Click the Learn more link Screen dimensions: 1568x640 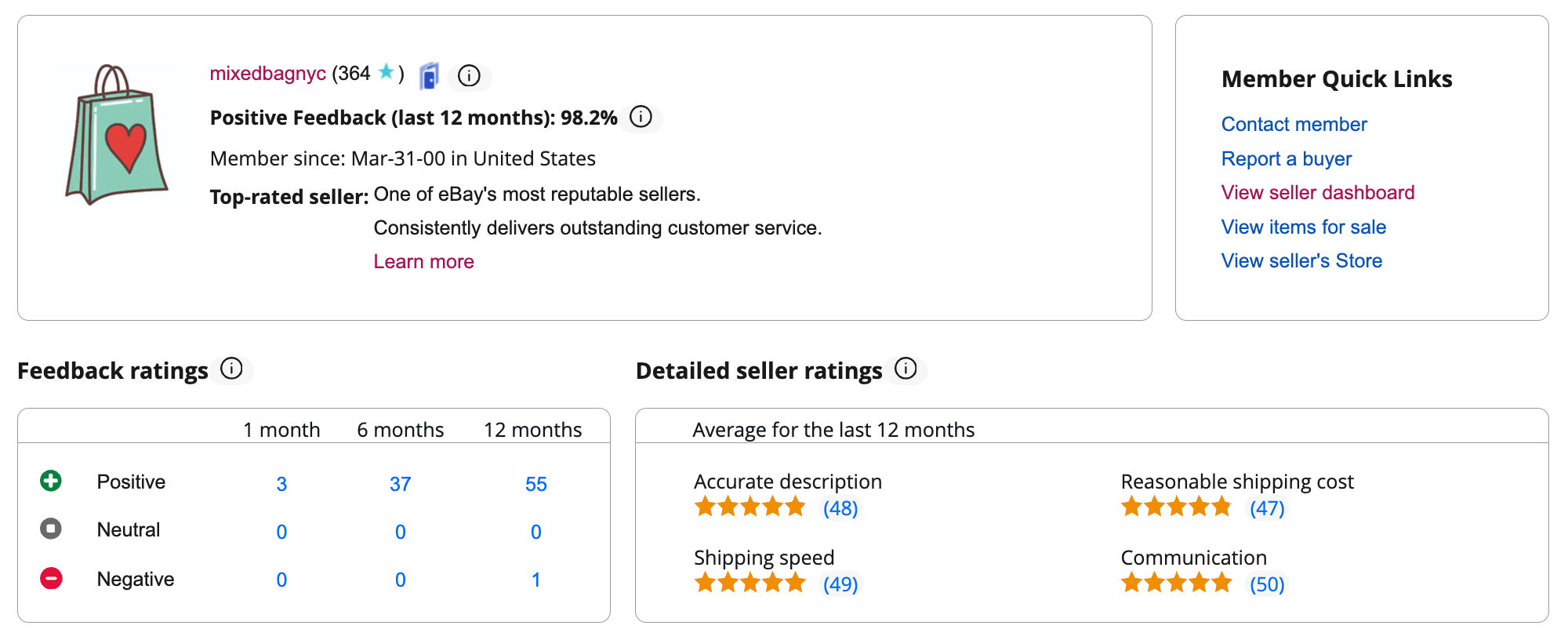(423, 262)
